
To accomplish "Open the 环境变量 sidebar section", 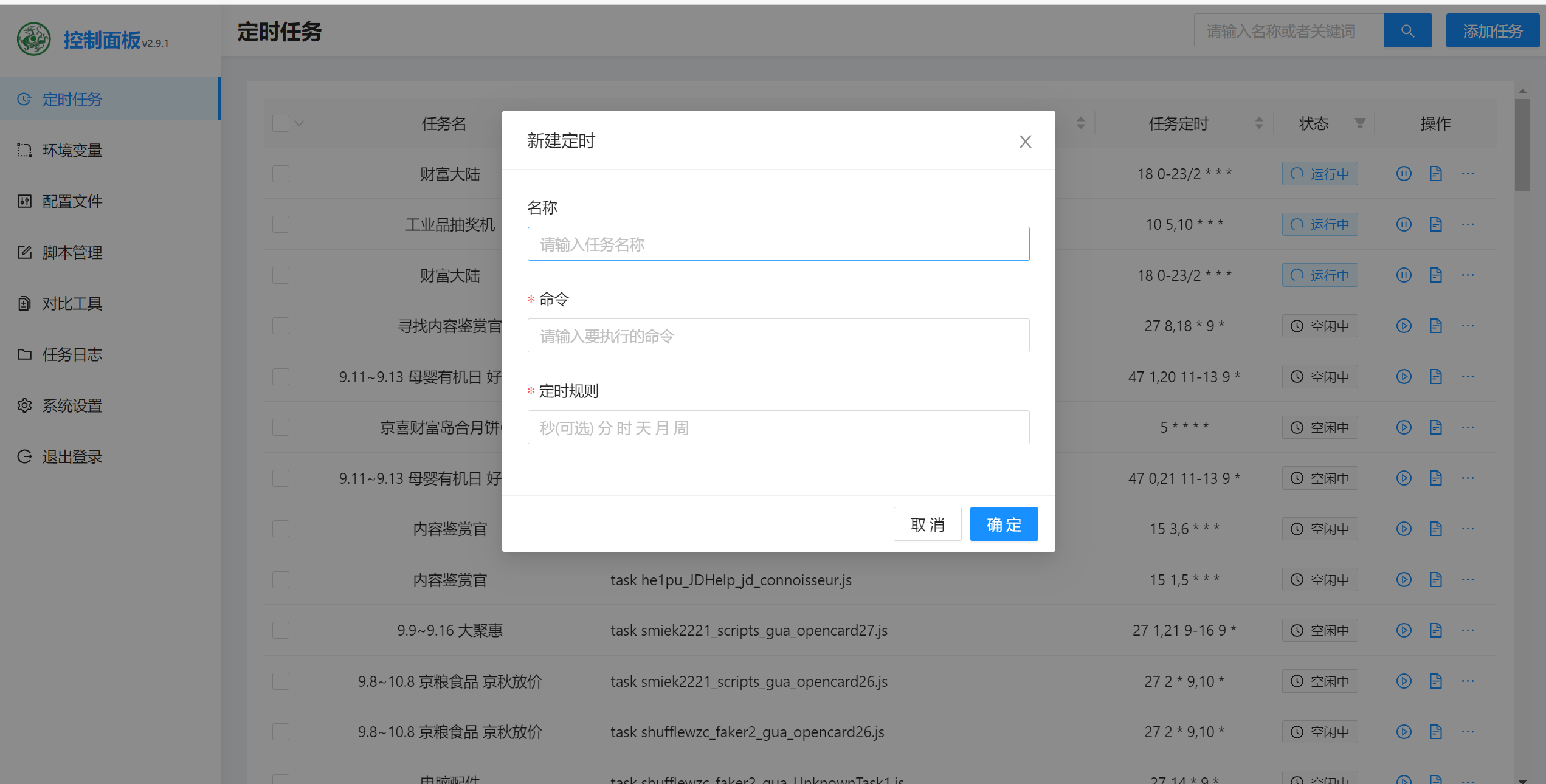I will [x=72, y=150].
